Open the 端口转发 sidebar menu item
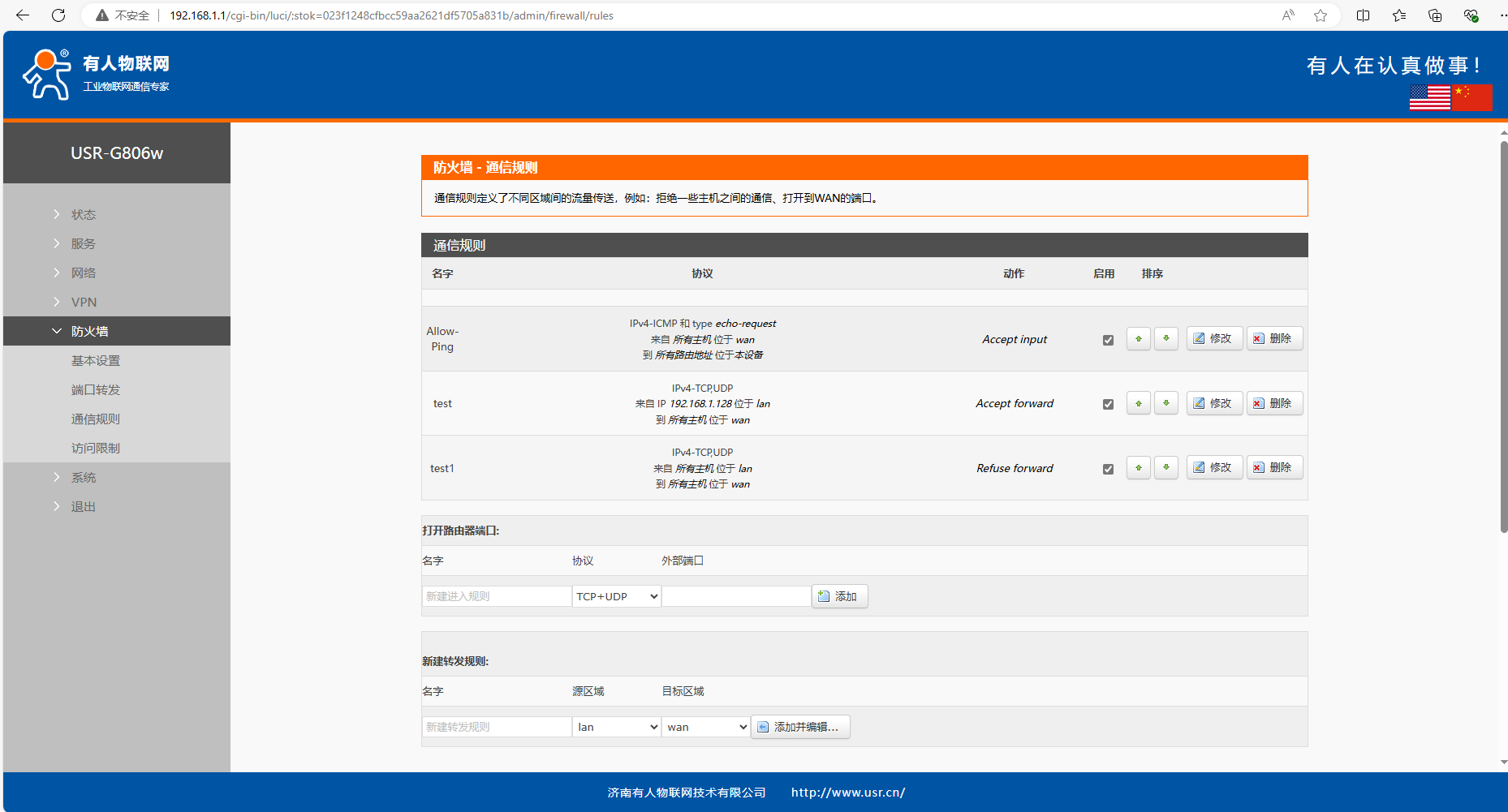Image resolution: width=1508 pixels, height=812 pixels. pyautogui.click(x=96, y=389)
